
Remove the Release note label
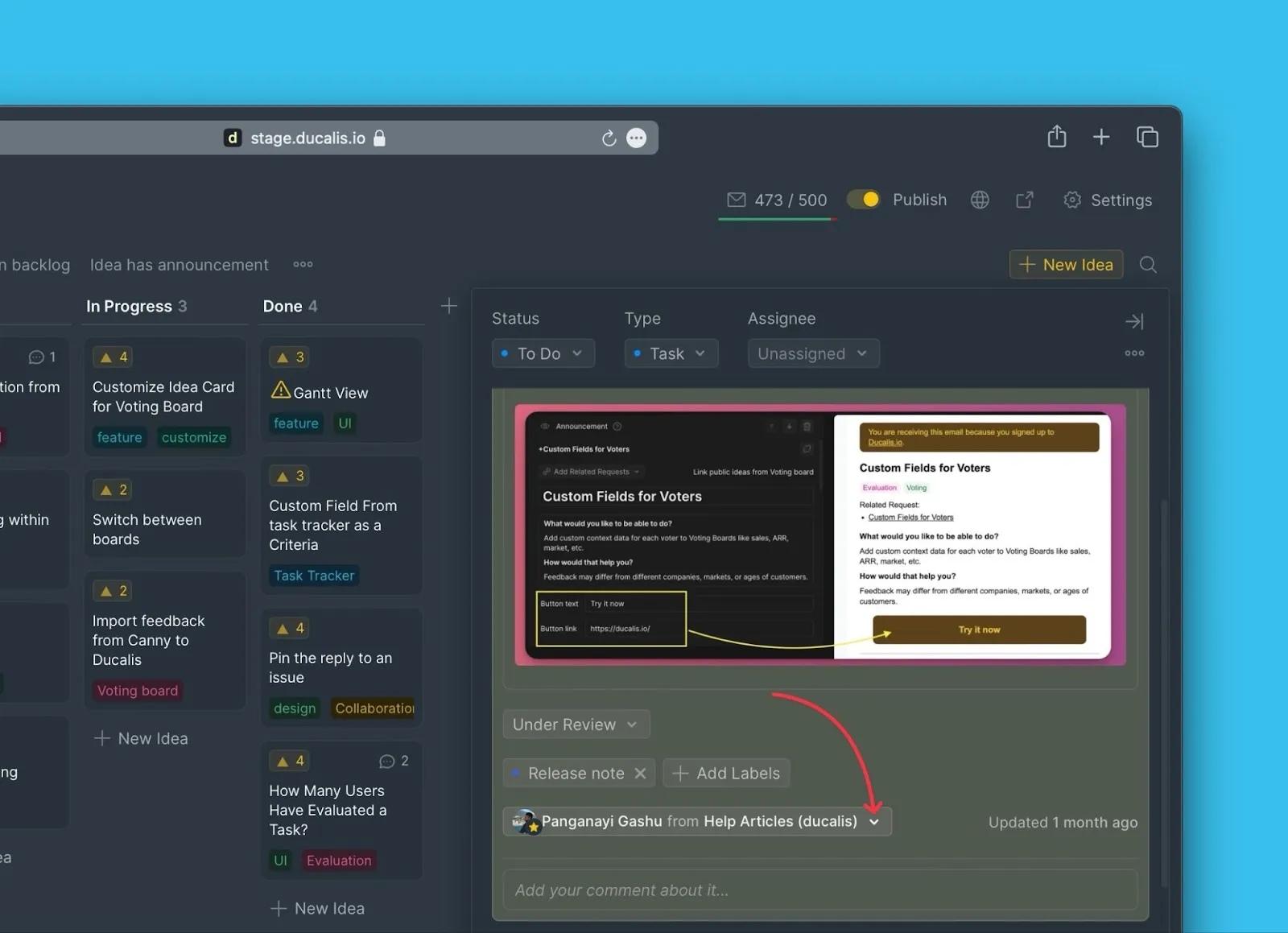(640, 774)
